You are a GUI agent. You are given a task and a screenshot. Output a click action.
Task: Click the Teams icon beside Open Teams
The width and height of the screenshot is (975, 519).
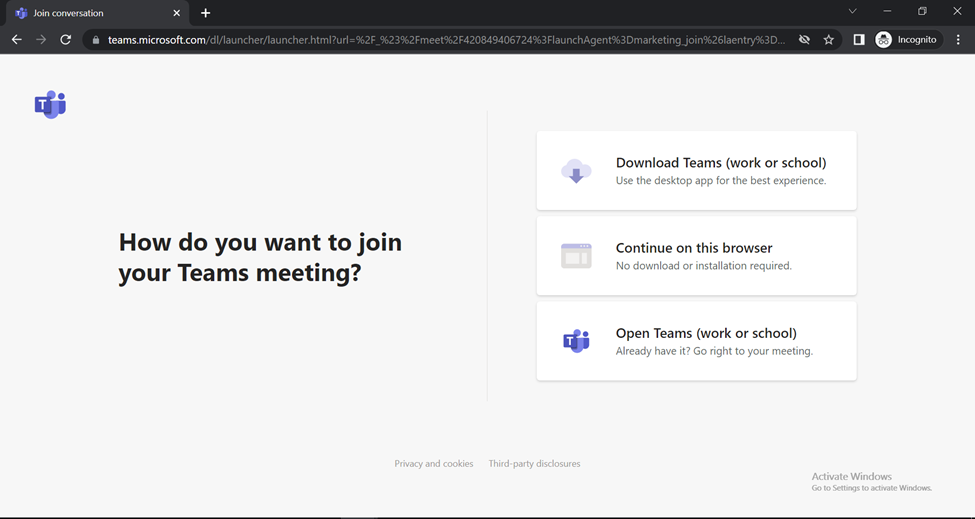(576, 341)
